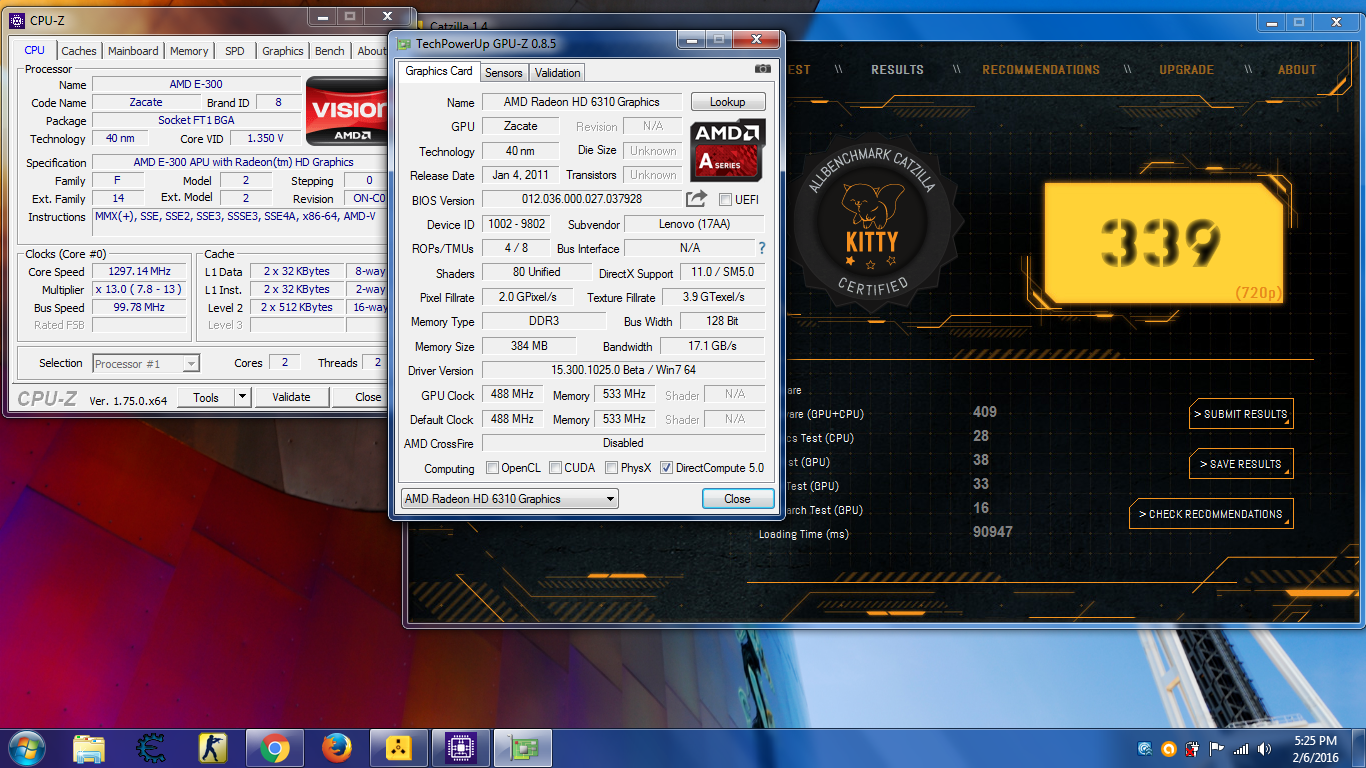Image resolution: width=1366 pixels, height=768 pixels.
Task: Open the Sensors tab in GPU-Z
Action: pyautogui.click(x=503, y=72)
